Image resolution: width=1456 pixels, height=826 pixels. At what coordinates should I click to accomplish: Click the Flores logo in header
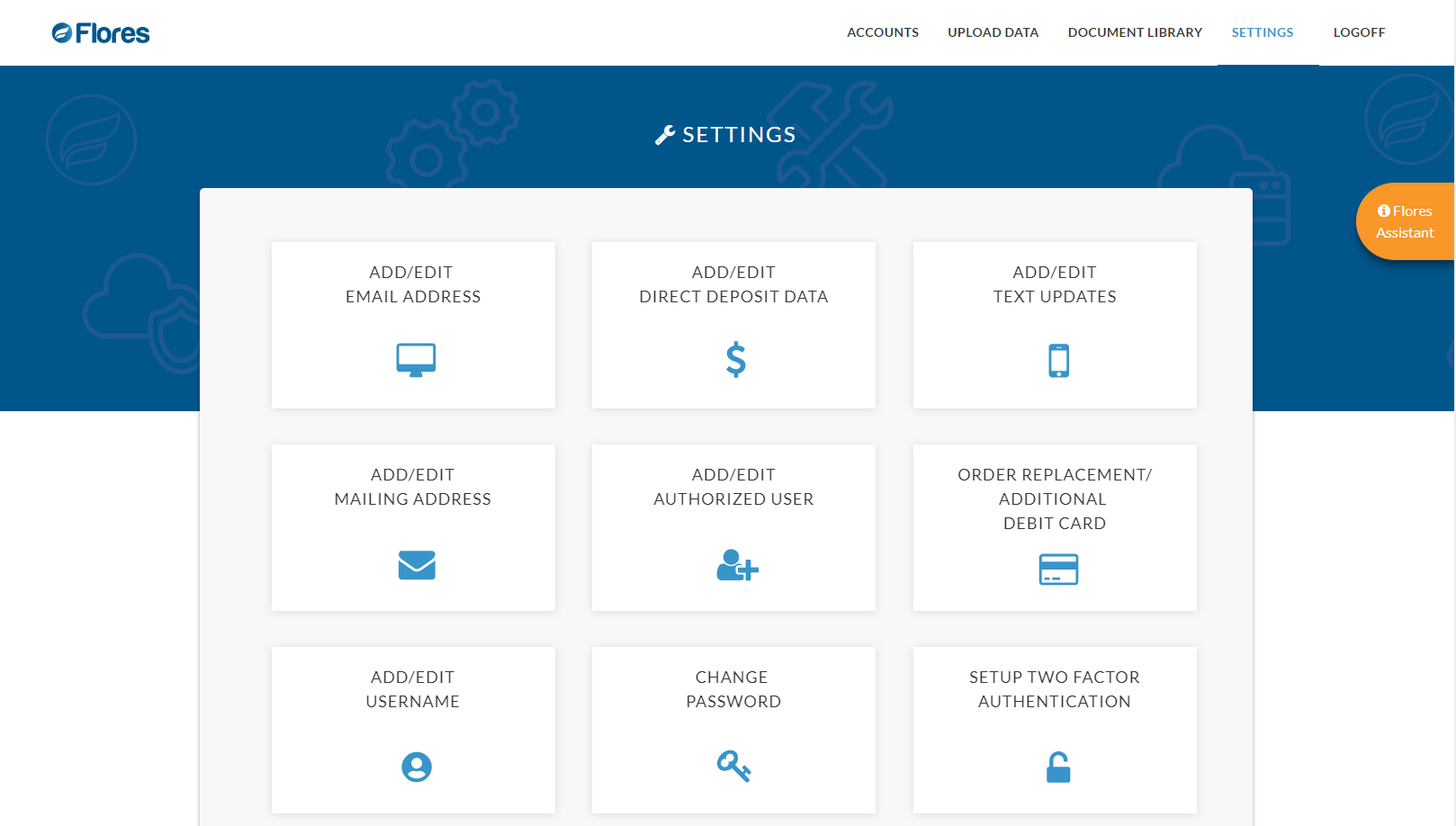point(101,33)
